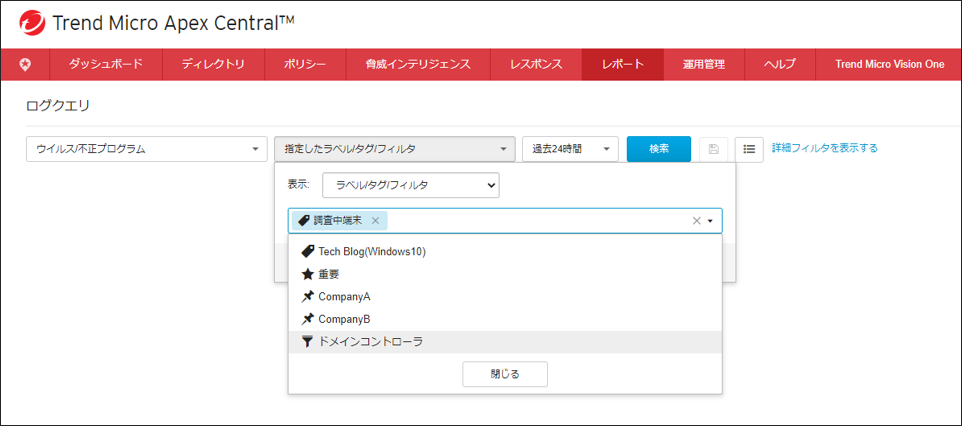Open 詳細フィルタを表示する link

click(x=825, y=148)
